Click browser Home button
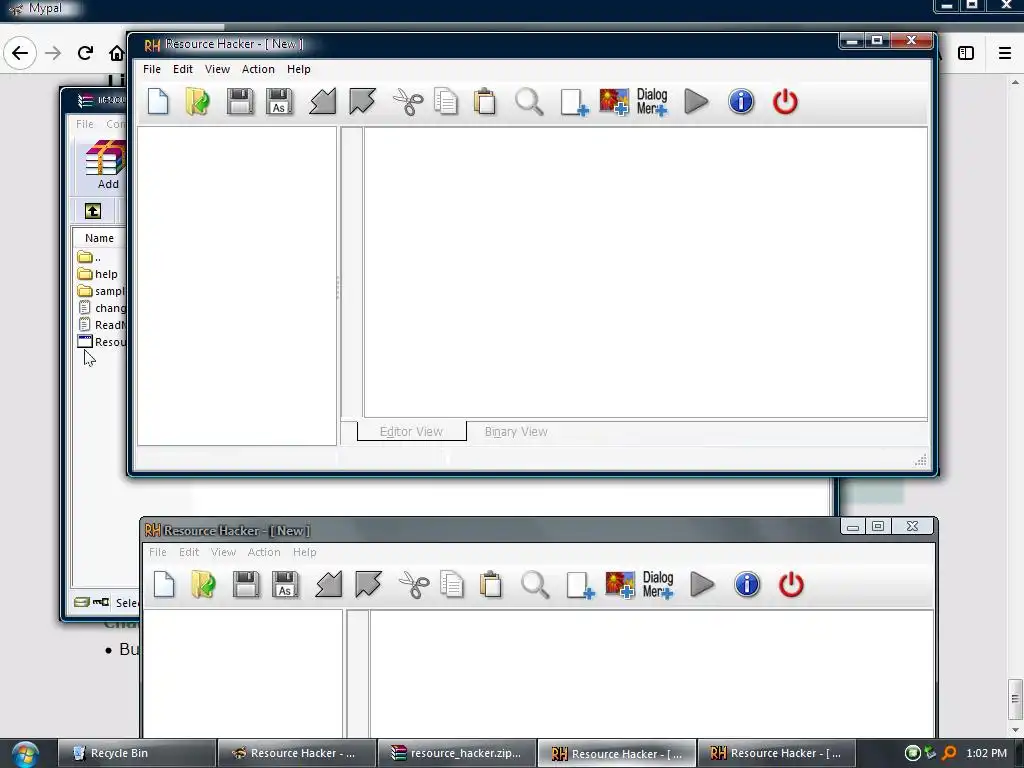Screen dimensions: 1024x768 (x=117, y=53)
